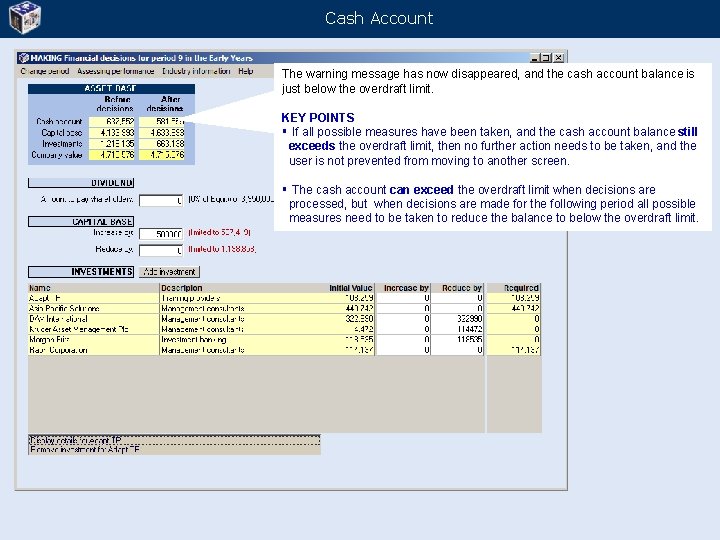Click the DIVIDEND section header
Screen dimensions: 720x540
(x=81, y=183)
